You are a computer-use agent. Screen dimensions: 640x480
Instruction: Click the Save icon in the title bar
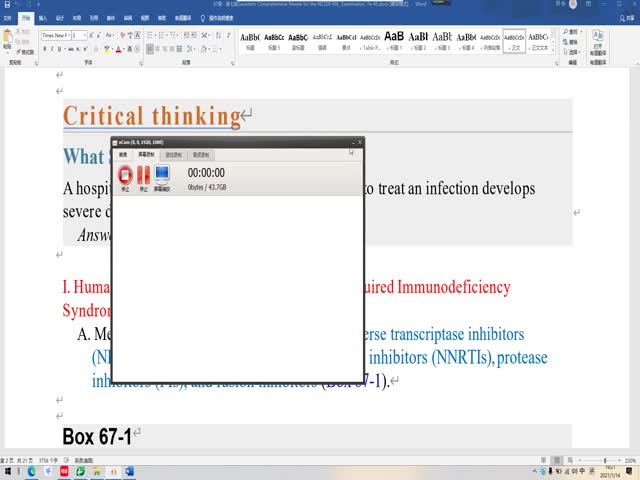tap(6, 5)
